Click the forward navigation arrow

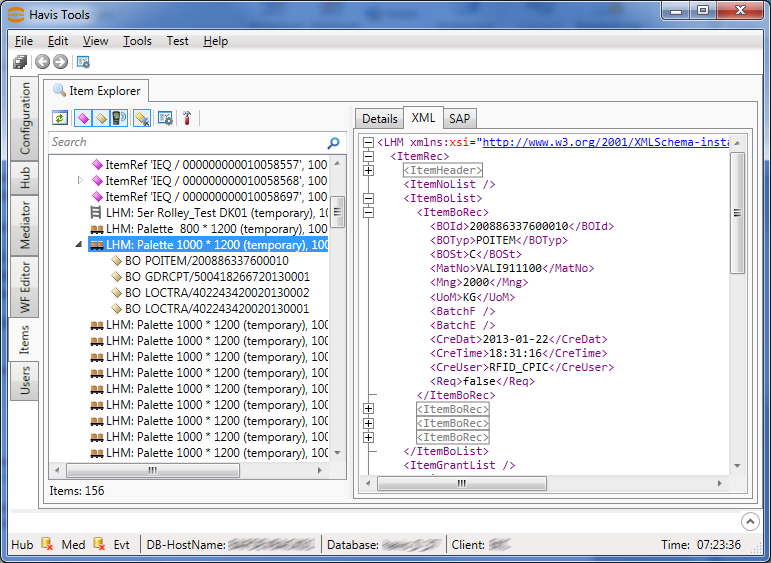(60, 62)
